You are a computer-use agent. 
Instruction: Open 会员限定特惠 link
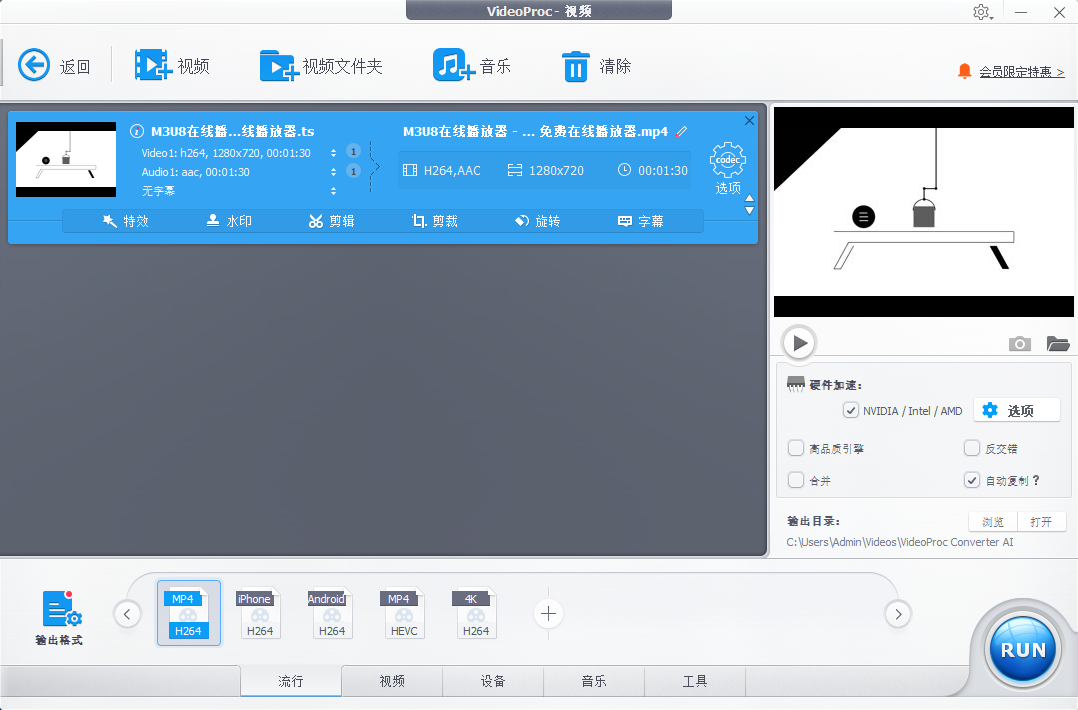tap(1022, 71)
